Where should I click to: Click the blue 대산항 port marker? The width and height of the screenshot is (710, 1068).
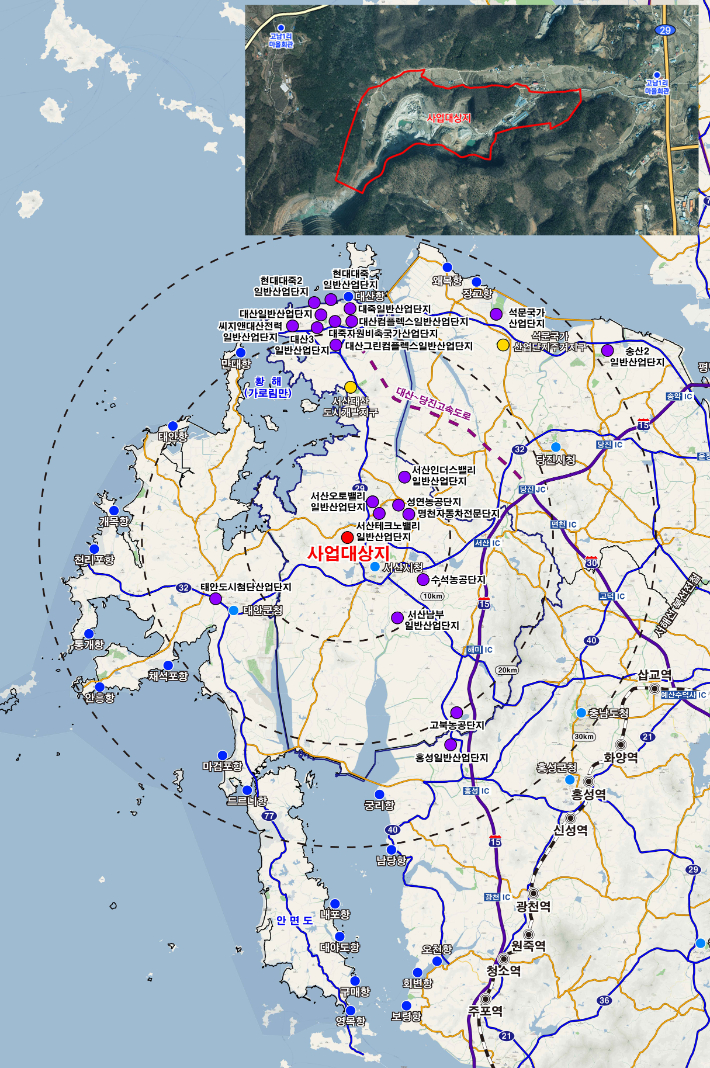coord(348,296)
